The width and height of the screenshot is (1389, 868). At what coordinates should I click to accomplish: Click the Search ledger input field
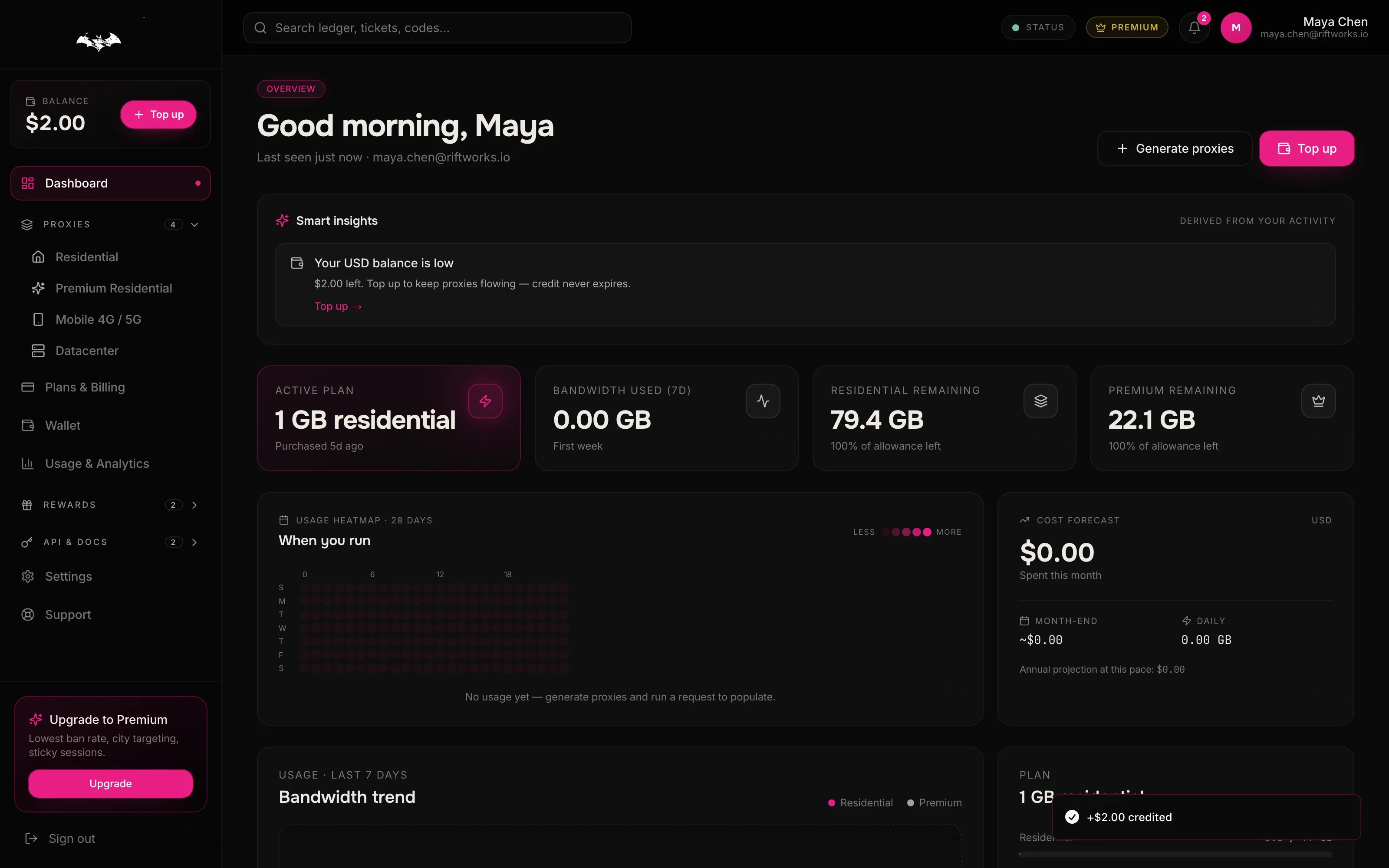(x=438, y=28)
